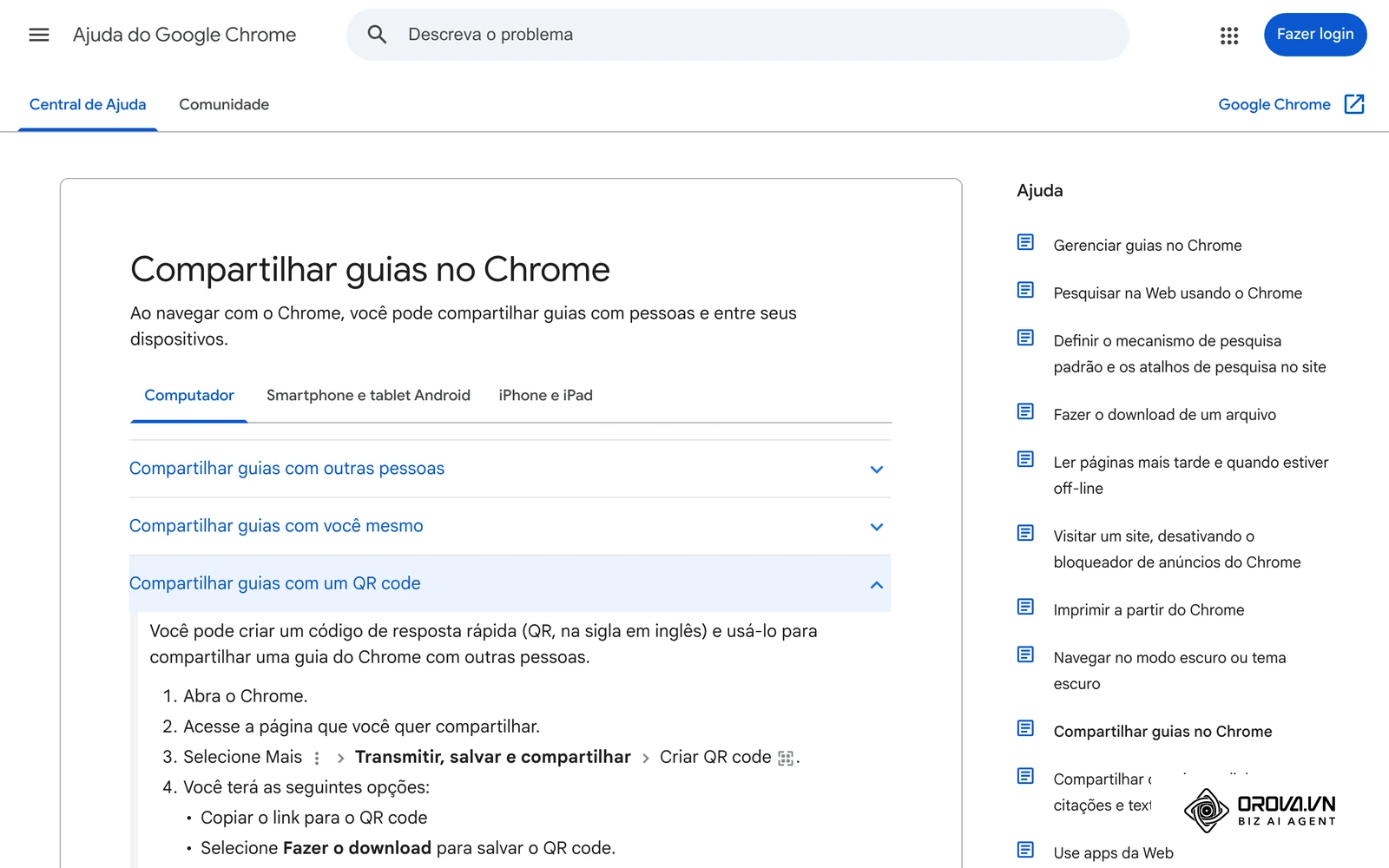Click the article icon beside Imprimir a partir do Chrome
The image size is (1389, 868).
1025,607
